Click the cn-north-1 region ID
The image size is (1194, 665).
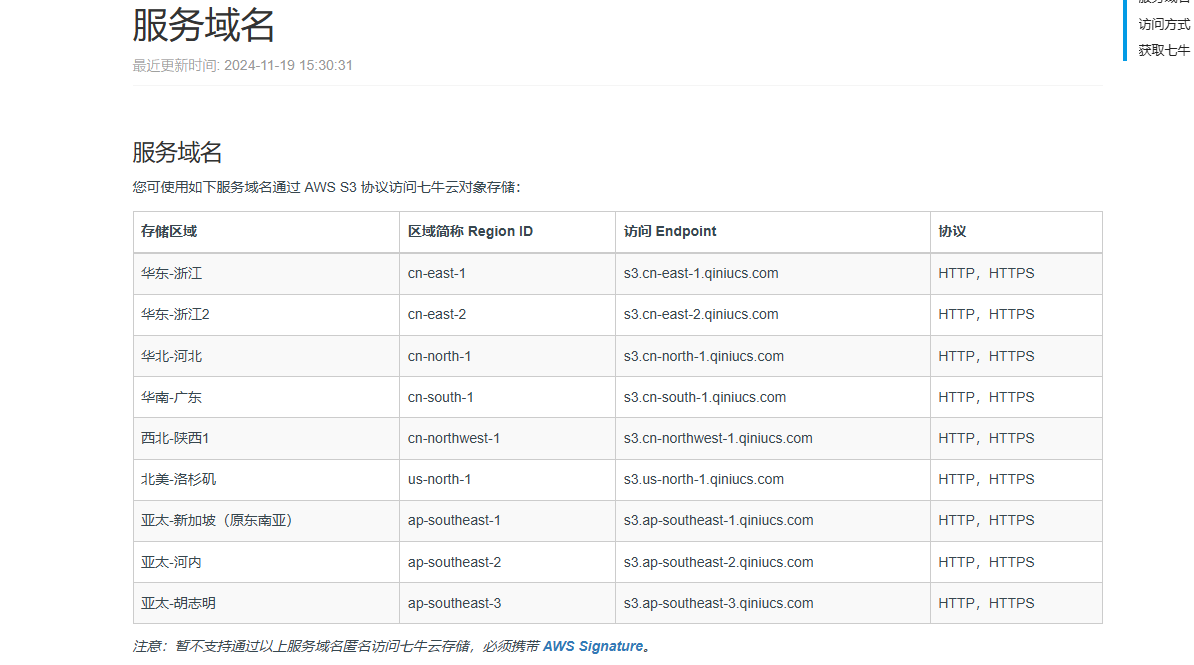439,356
